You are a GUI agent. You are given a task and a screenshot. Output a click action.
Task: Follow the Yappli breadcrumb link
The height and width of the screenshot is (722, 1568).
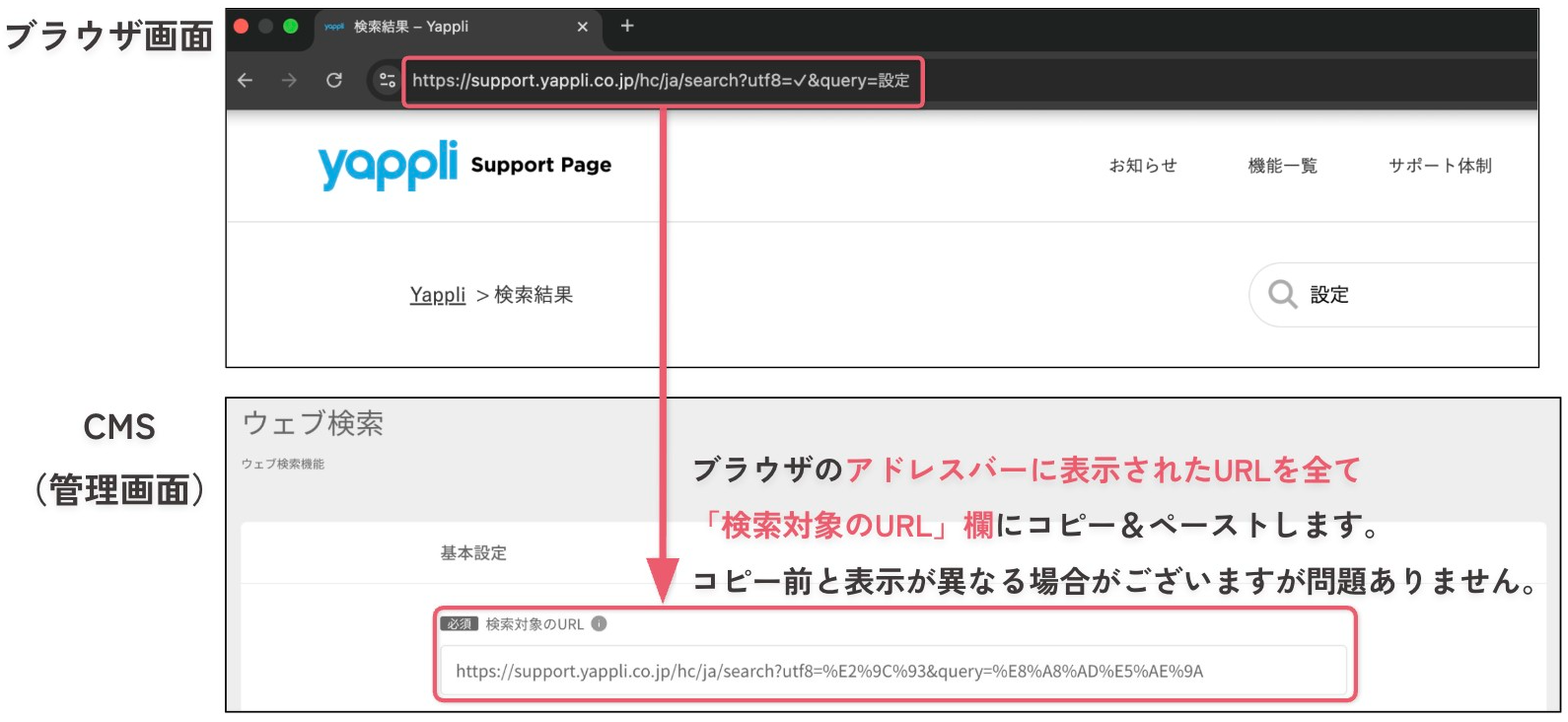(x=438, y=295)
